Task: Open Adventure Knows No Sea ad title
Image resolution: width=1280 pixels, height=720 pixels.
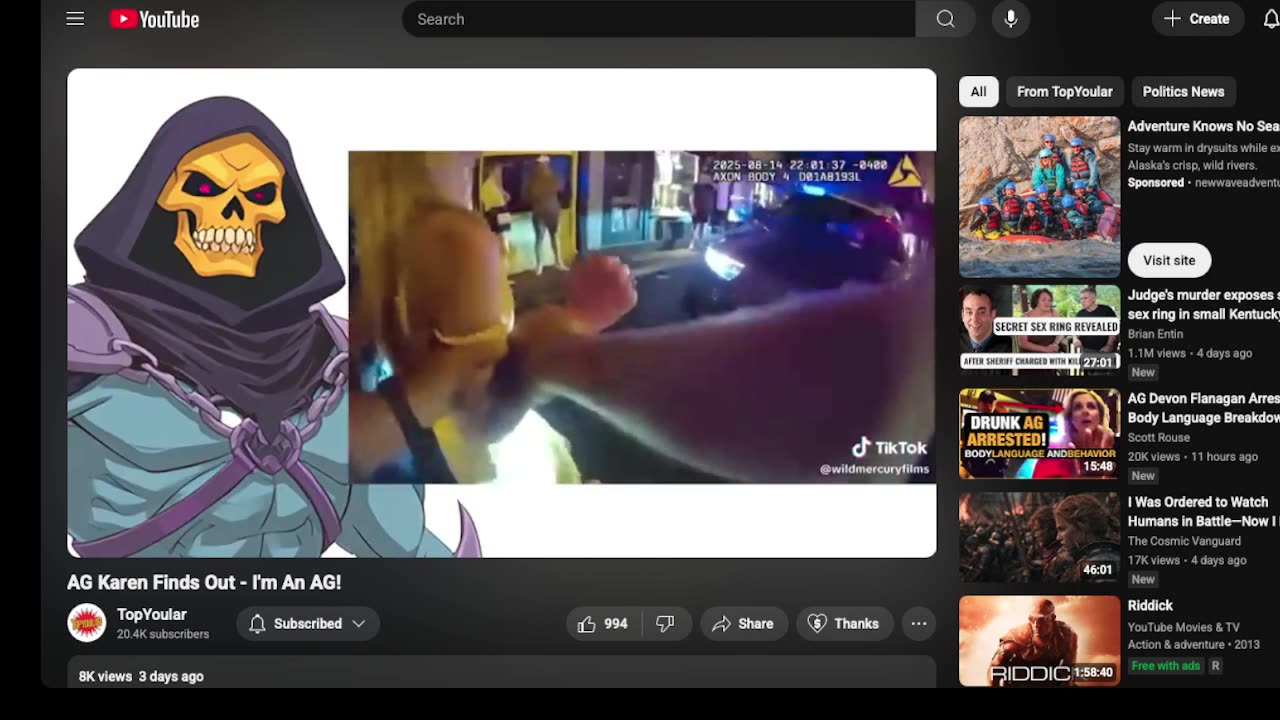Action: pos(1203,126)
